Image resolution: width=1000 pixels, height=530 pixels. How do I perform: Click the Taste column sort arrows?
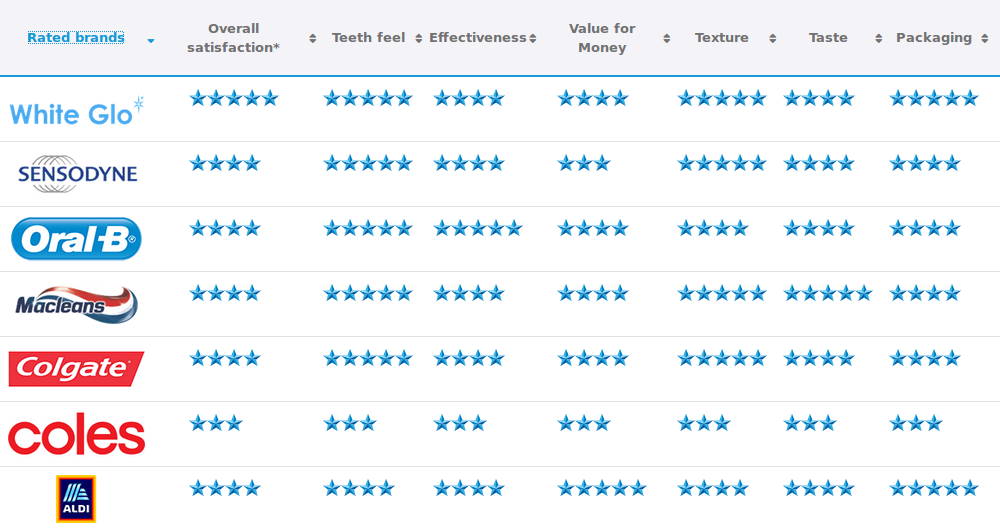(x=878, y=38)
